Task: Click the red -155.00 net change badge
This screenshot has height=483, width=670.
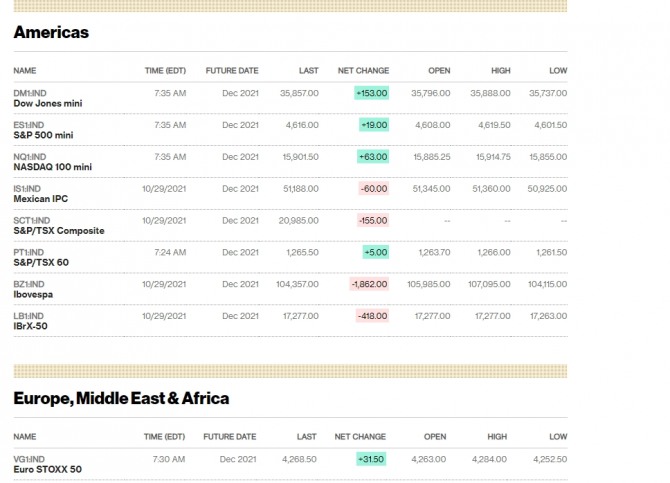Action: tap(373, 220)
